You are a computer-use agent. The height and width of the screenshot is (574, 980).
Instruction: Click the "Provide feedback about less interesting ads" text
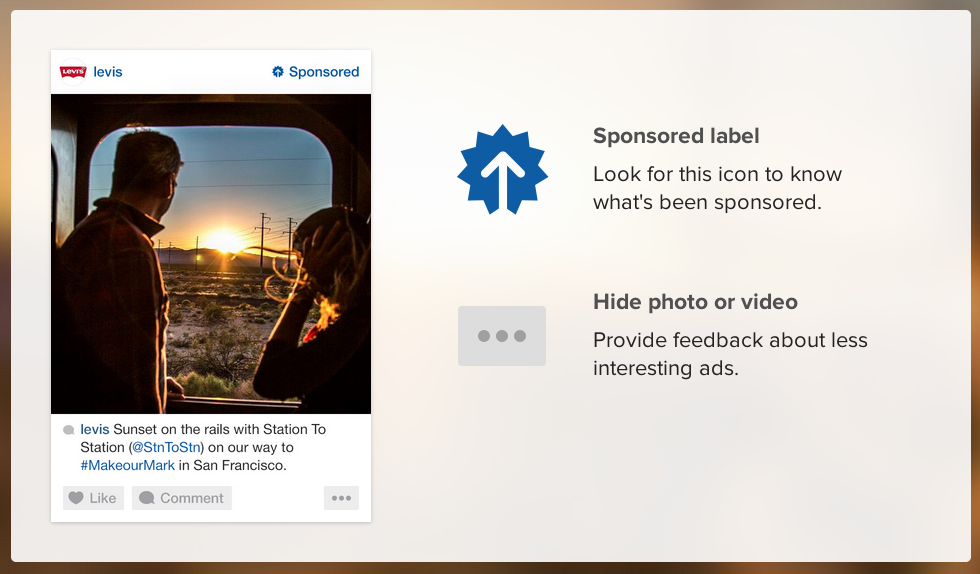point(730,354)
